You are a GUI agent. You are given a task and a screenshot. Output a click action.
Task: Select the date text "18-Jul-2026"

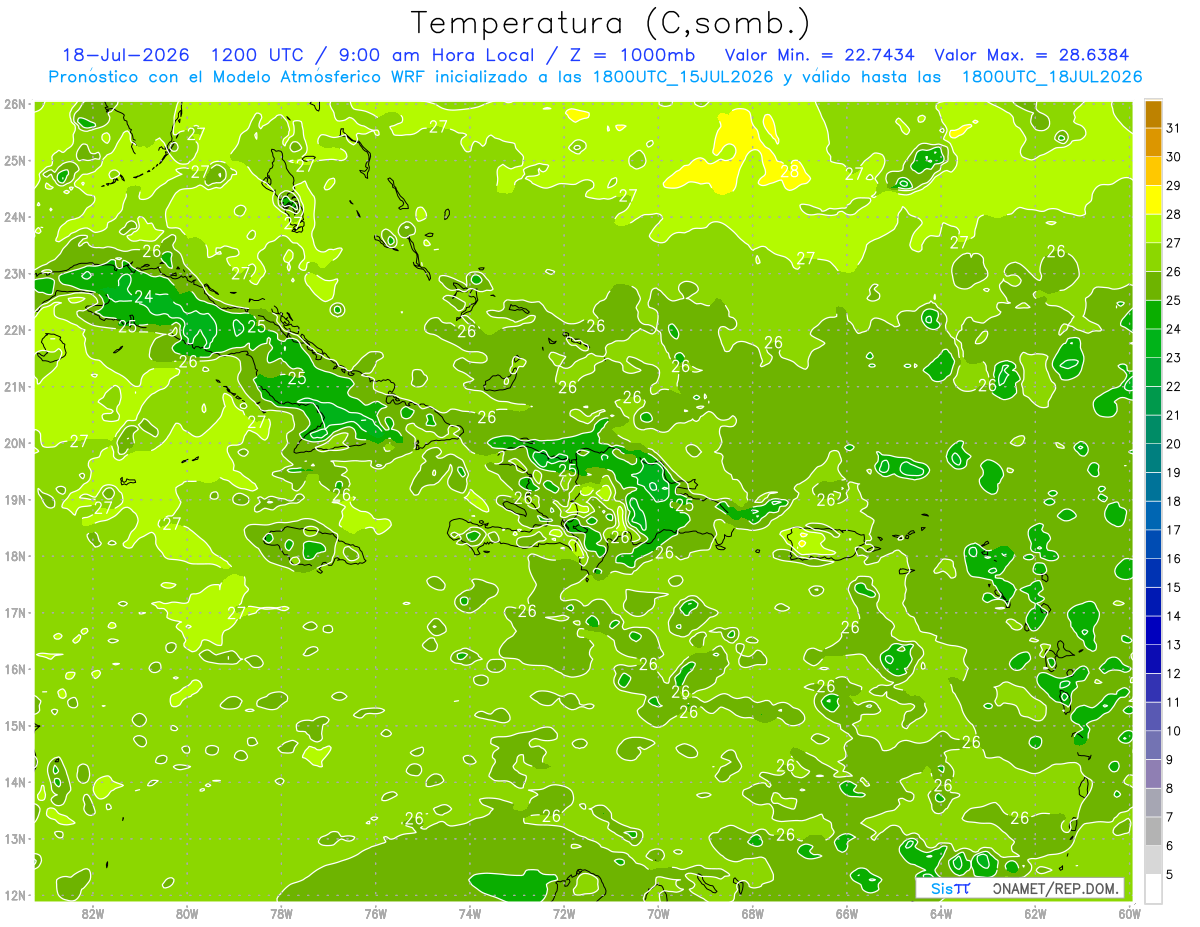click(128, 55)
